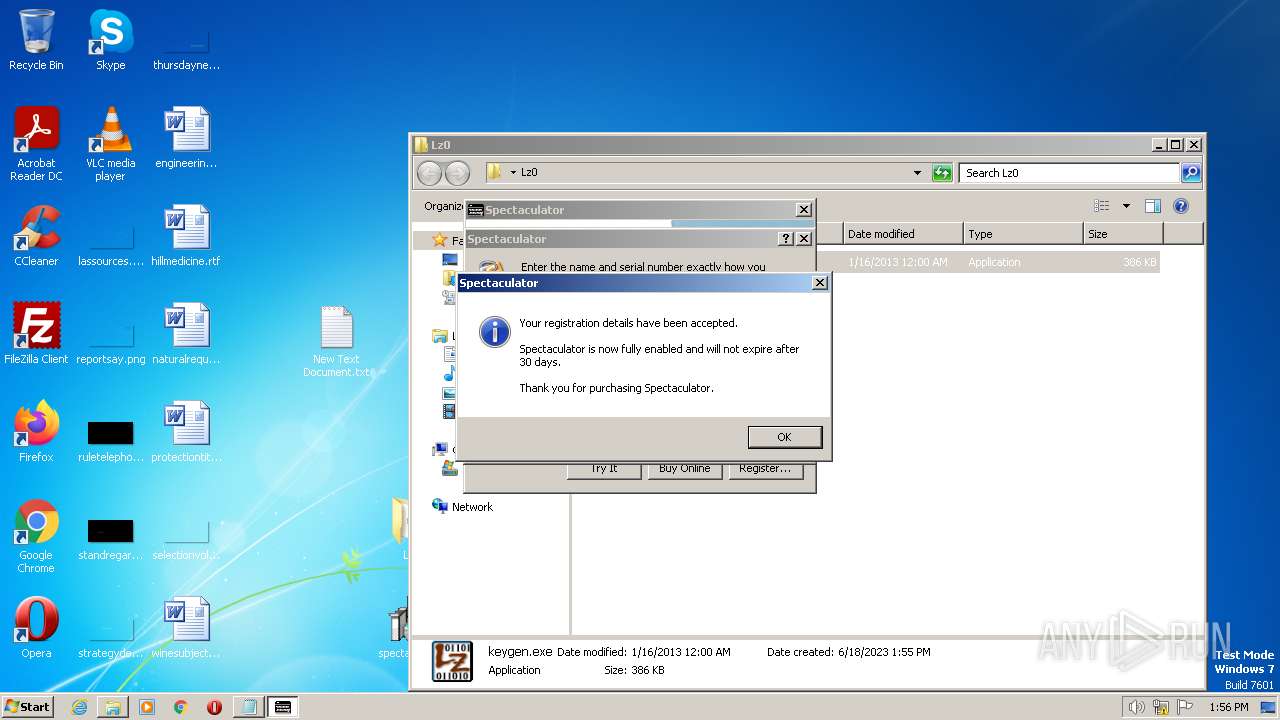1280x720 pixels.
Task: Click the keygen.exe icon in the details pane
Action: (x=452, y=662)
